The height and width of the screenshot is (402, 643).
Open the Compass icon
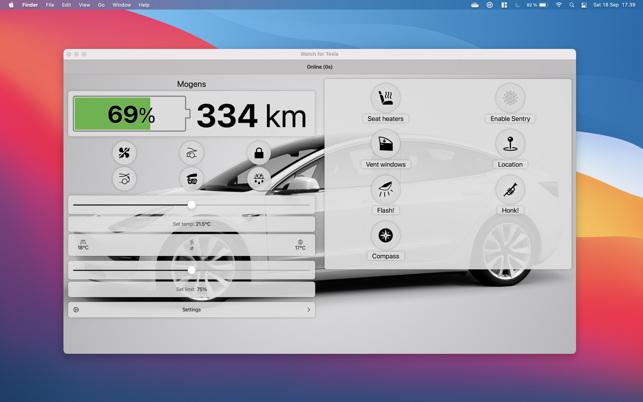coord(385,235)
